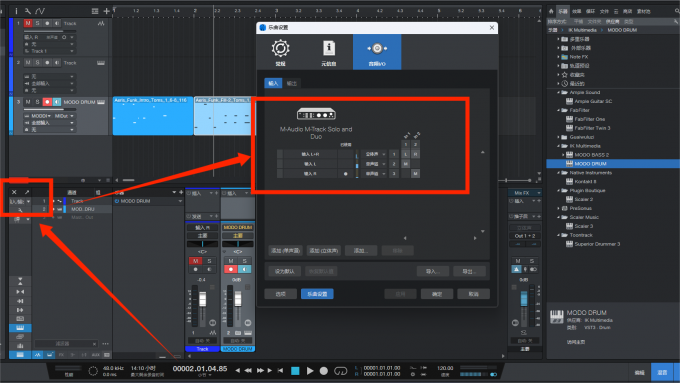The image size is (680, 383).
Task: Solo the Track mixer channel
Action: 209,261
